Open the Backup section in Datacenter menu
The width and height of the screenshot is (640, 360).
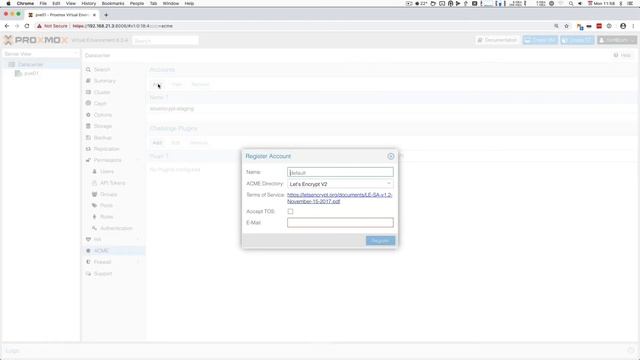(102, 138)
